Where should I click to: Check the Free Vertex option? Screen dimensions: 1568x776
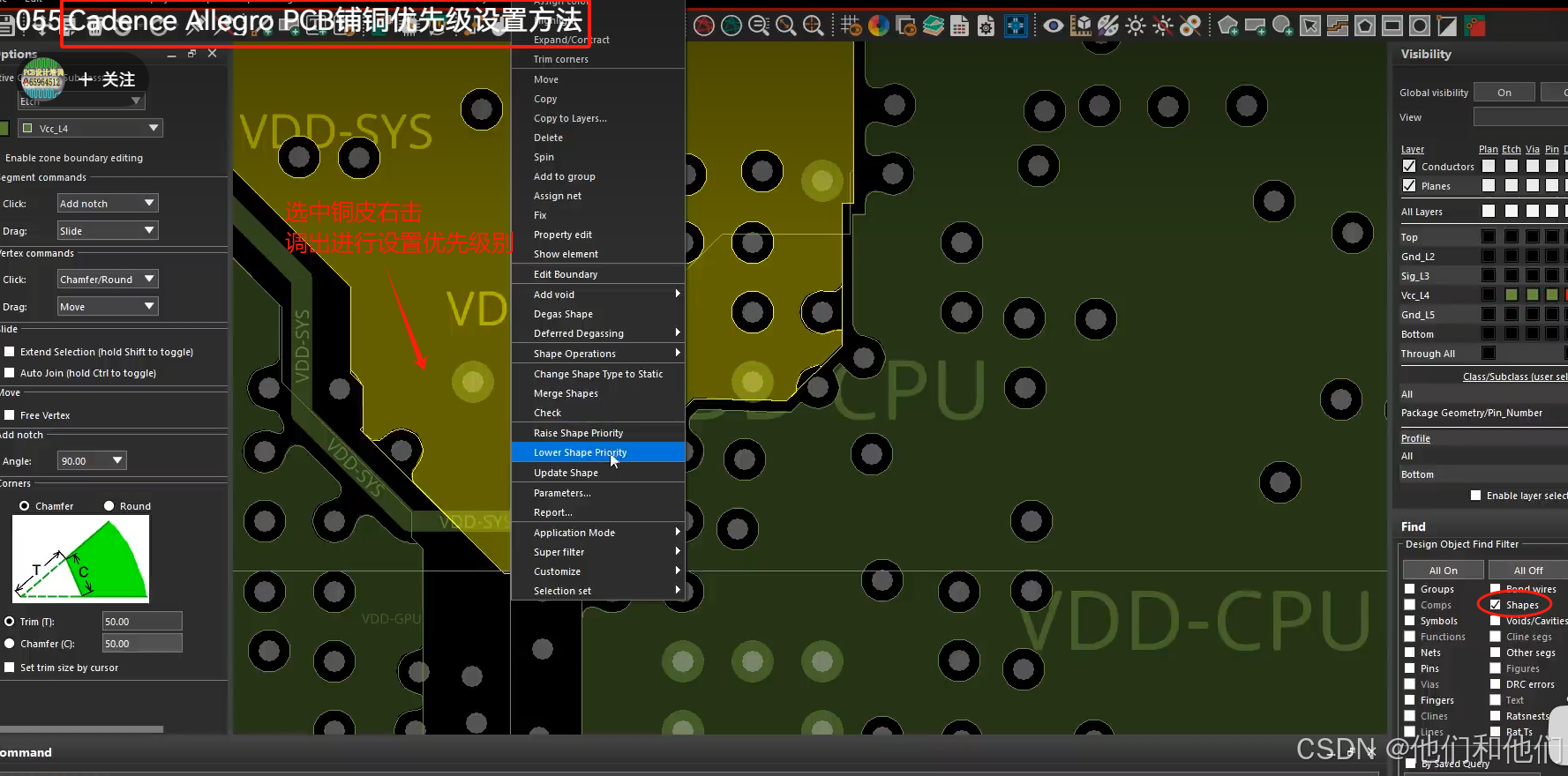point(10,415)
